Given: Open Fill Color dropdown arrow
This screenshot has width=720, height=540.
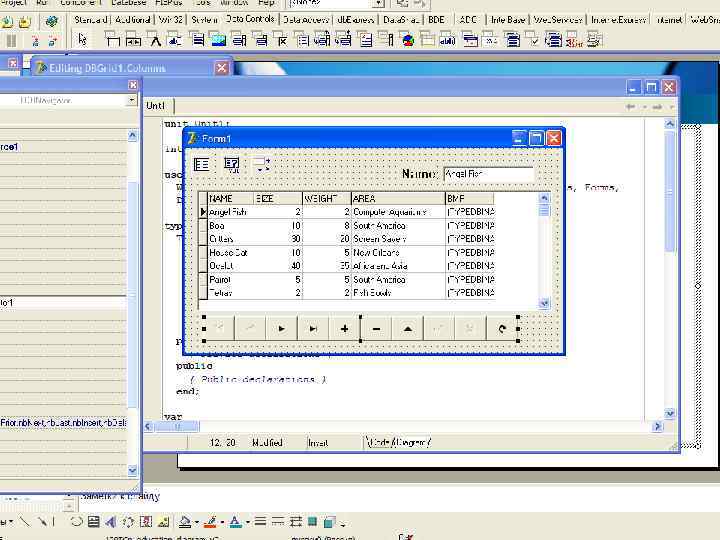Looking at the screenshot, I should [197, 522].
